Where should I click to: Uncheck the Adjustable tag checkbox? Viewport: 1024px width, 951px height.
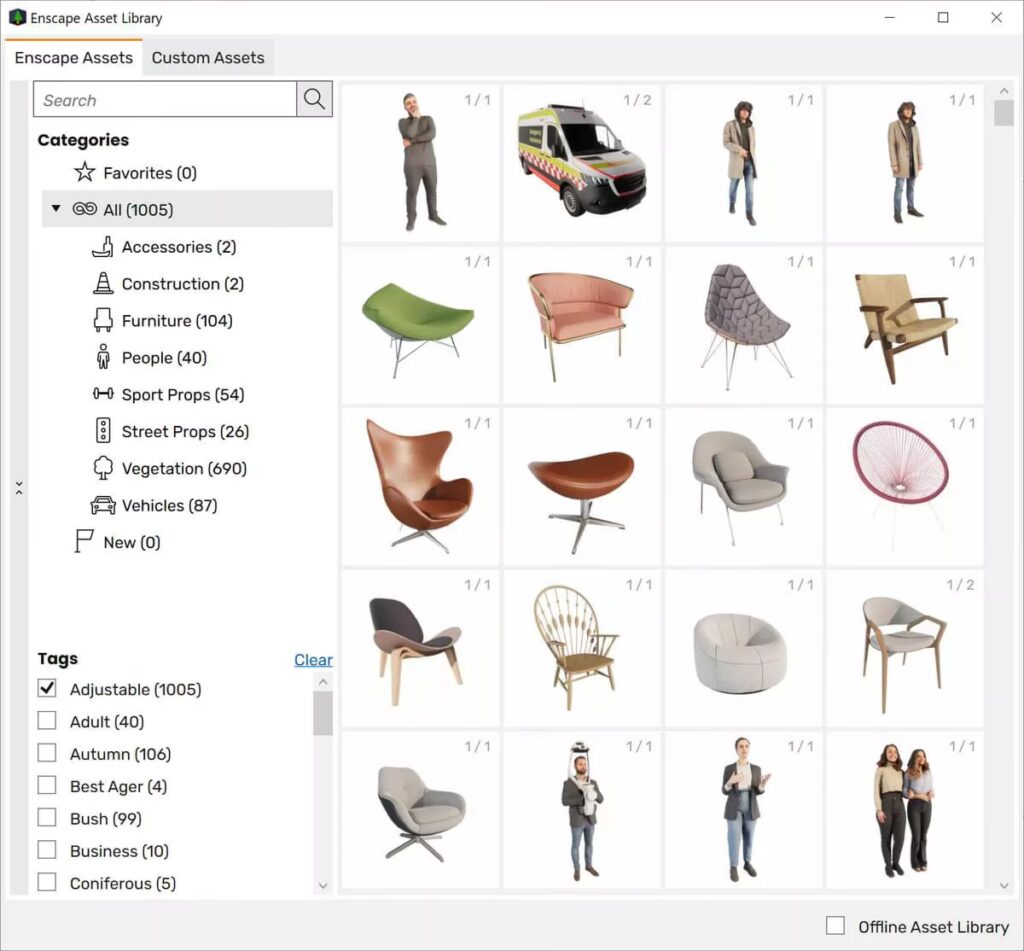point(47,689)
